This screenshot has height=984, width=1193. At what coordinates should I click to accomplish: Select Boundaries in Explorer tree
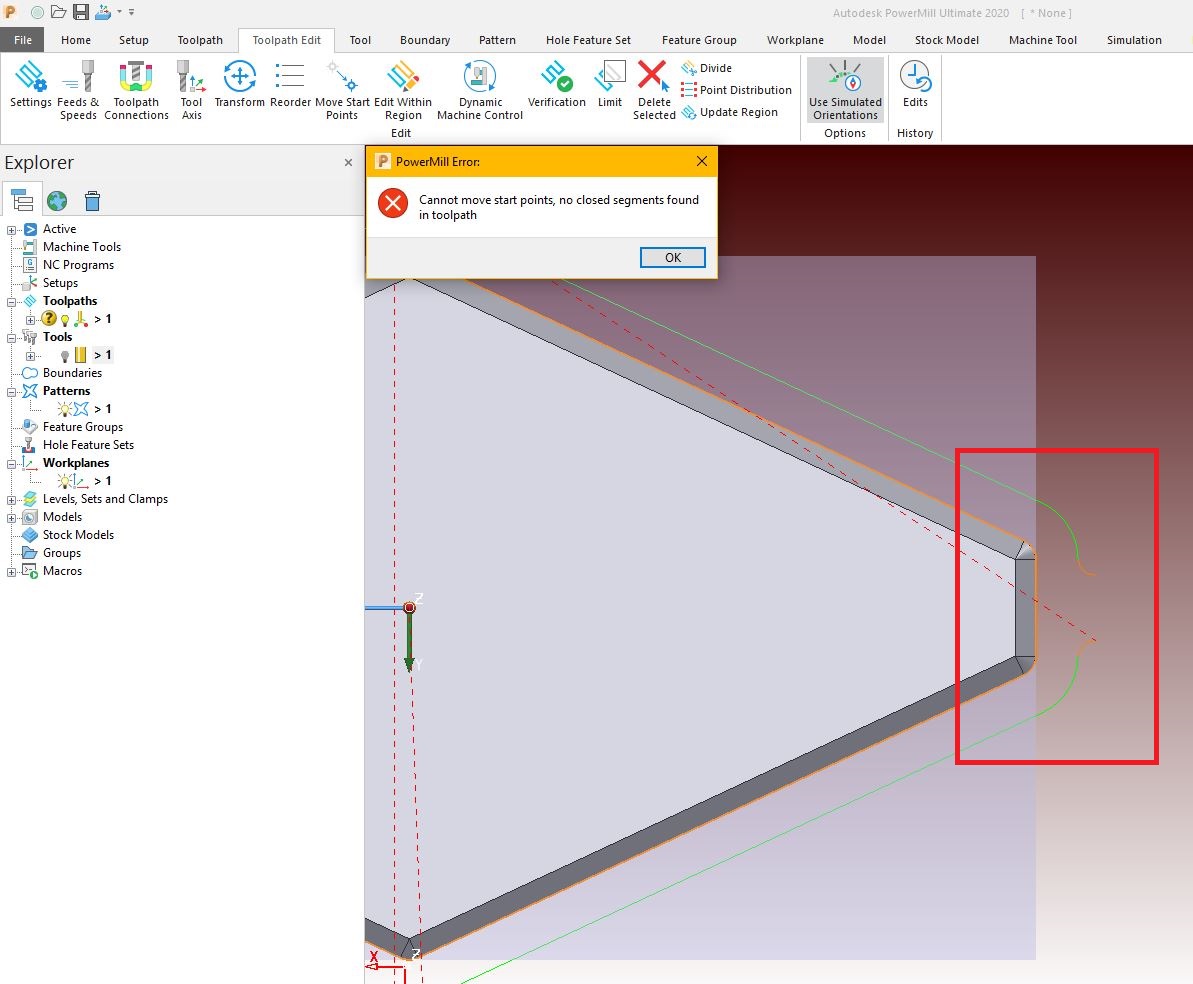[x=72, y=373]
